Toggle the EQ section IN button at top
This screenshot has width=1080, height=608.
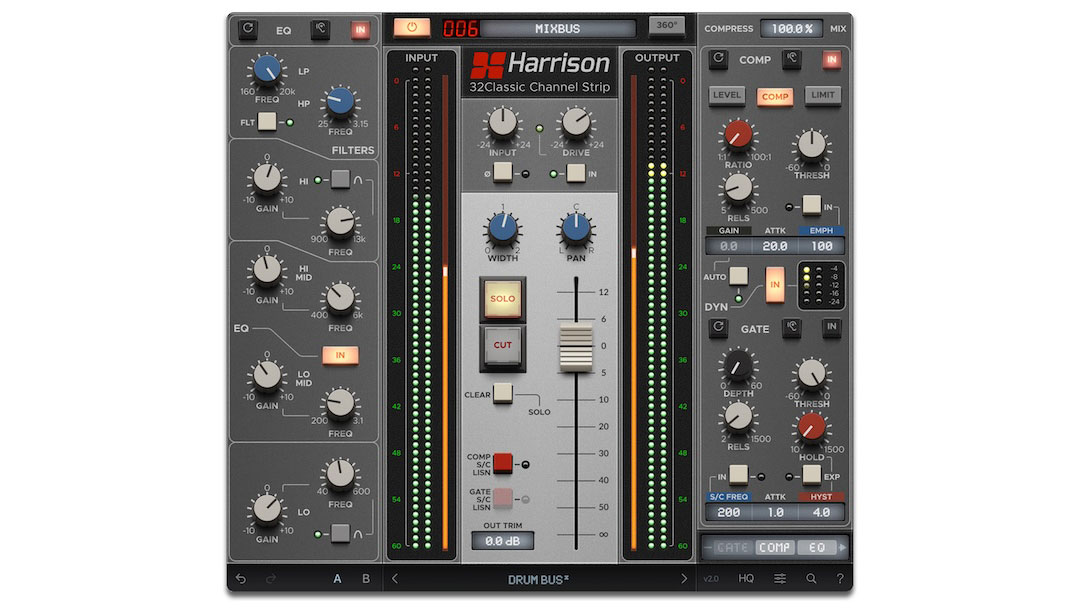(360, 29)
